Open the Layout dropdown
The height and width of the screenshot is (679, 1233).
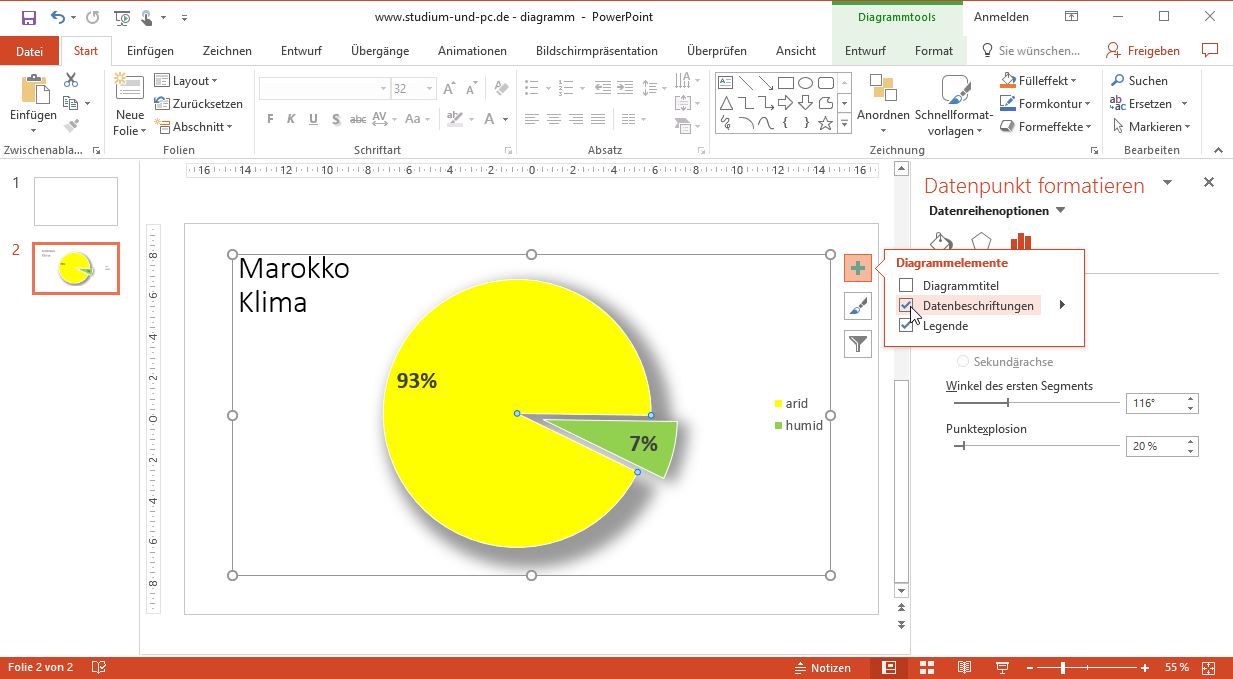point(186,81)
